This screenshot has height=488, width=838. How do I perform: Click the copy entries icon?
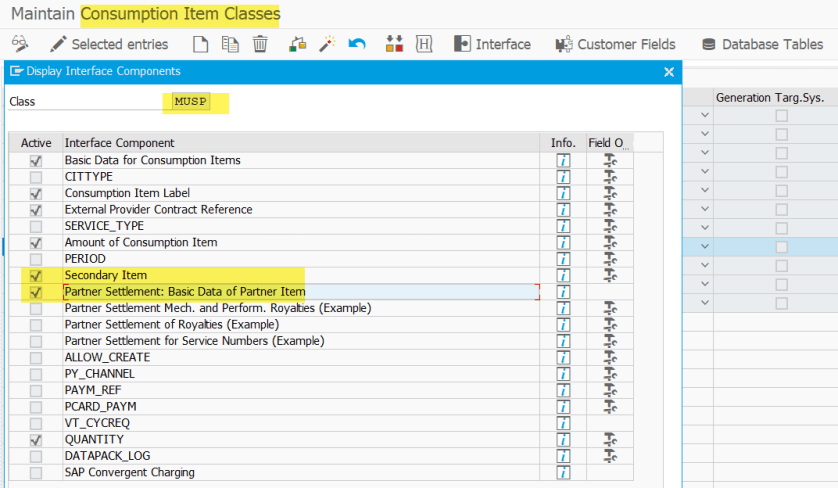(230, 44)
